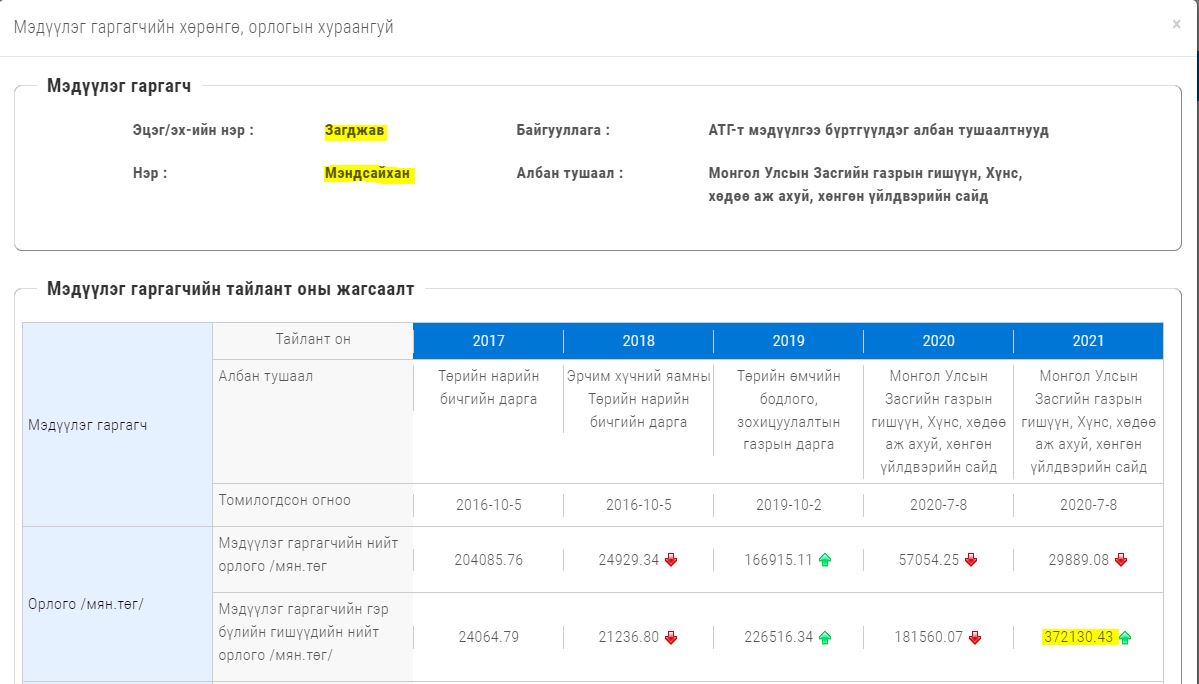Click red down arrow next to 57054.25
Viewport: 1199px width, 684px height.
tap(971, 560)
